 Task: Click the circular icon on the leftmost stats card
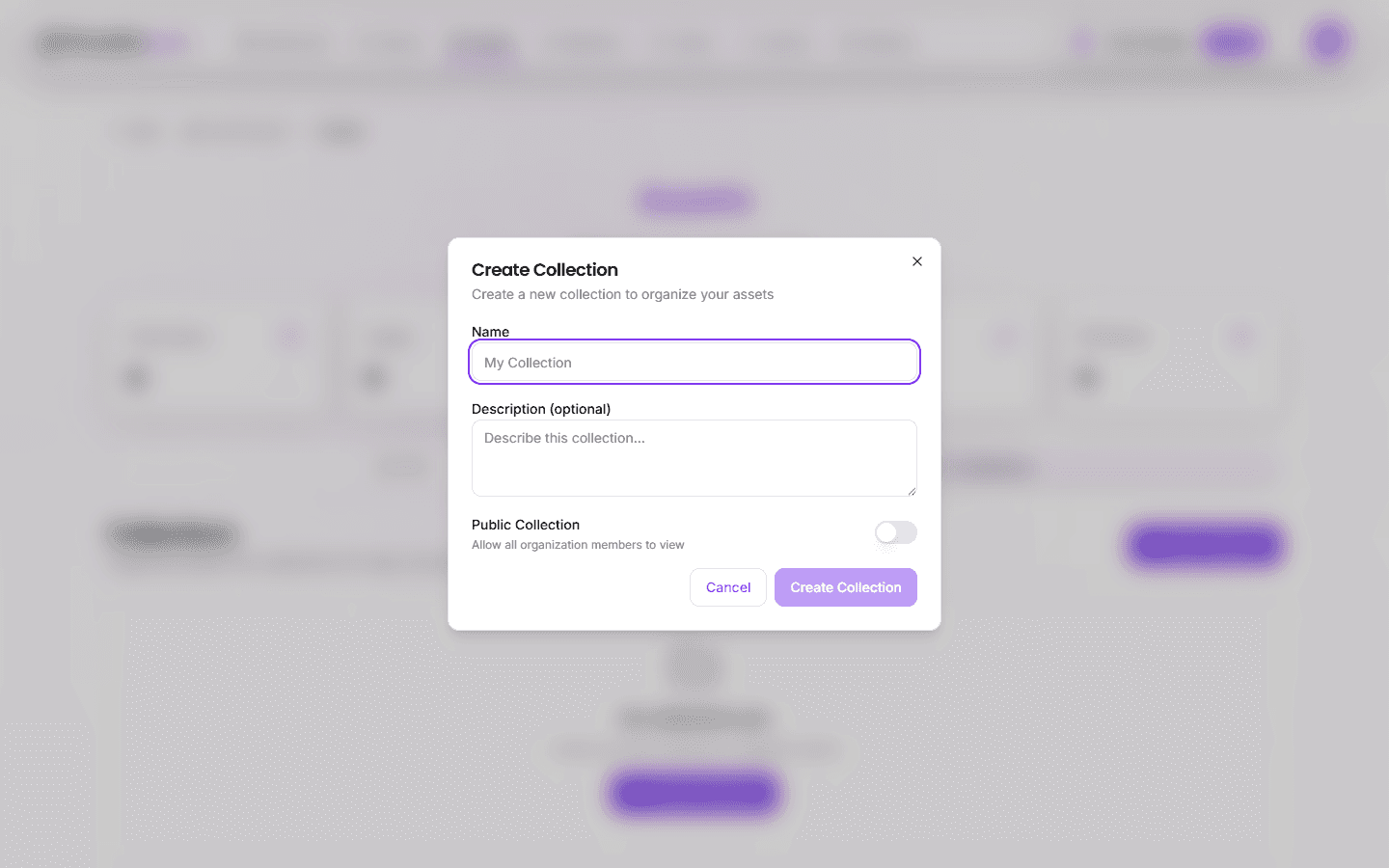tap(135, 378)
